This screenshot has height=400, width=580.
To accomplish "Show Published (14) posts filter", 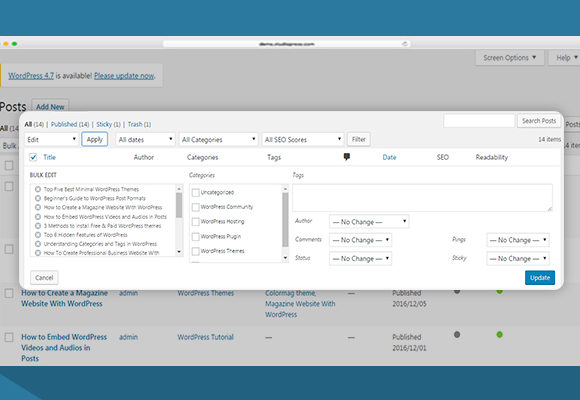I will pyautogui.click(x=70, y=124).
